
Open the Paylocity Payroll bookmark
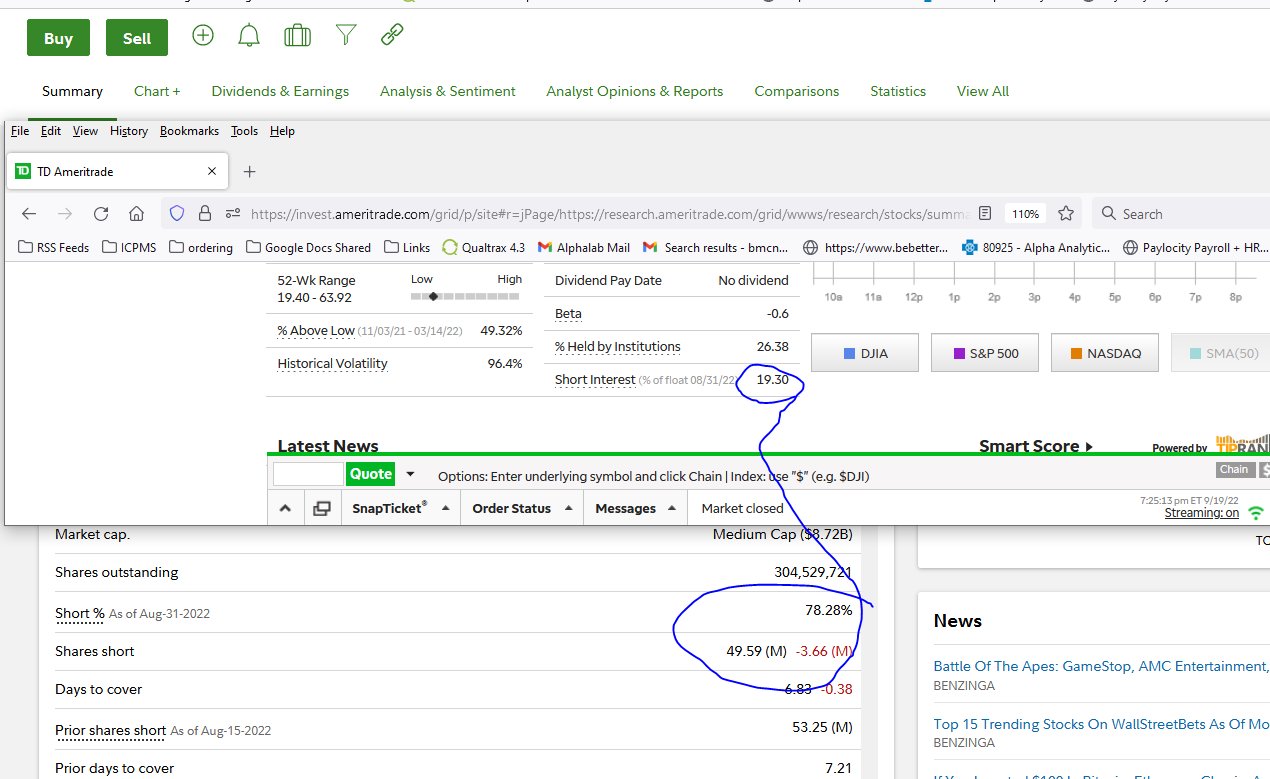pyautogui.click(x=1196, y=247)
